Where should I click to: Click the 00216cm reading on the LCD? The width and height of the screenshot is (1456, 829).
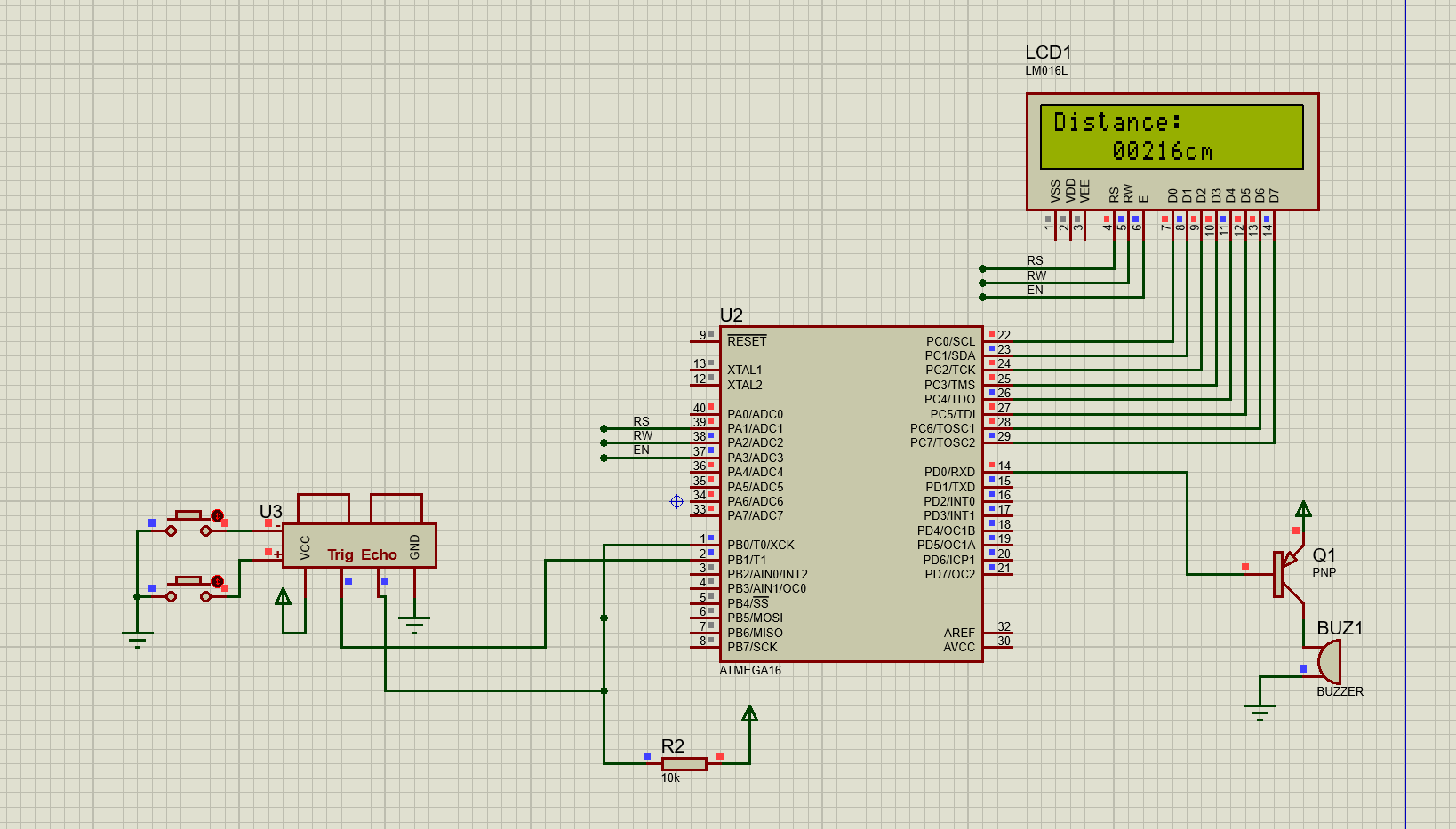pyautogui.click(x=1163, y=151)
